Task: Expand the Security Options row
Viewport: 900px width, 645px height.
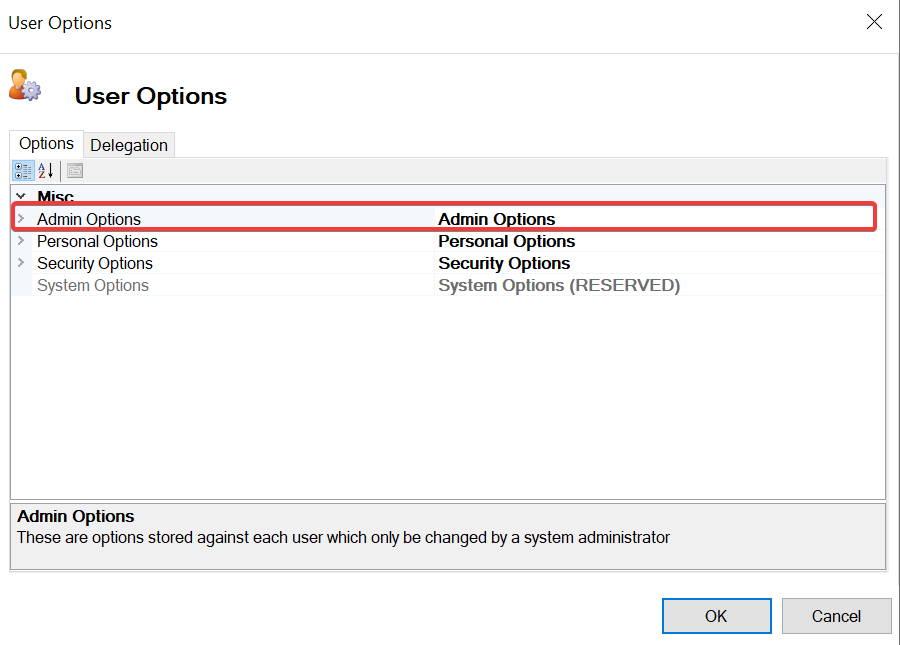Action: tap(21, 263)
